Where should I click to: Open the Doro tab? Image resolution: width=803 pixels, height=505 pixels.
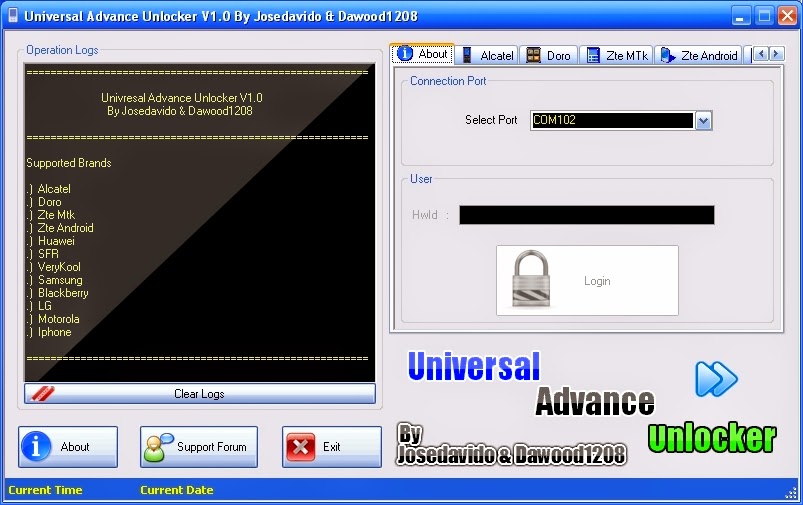(x=549, y=55)
